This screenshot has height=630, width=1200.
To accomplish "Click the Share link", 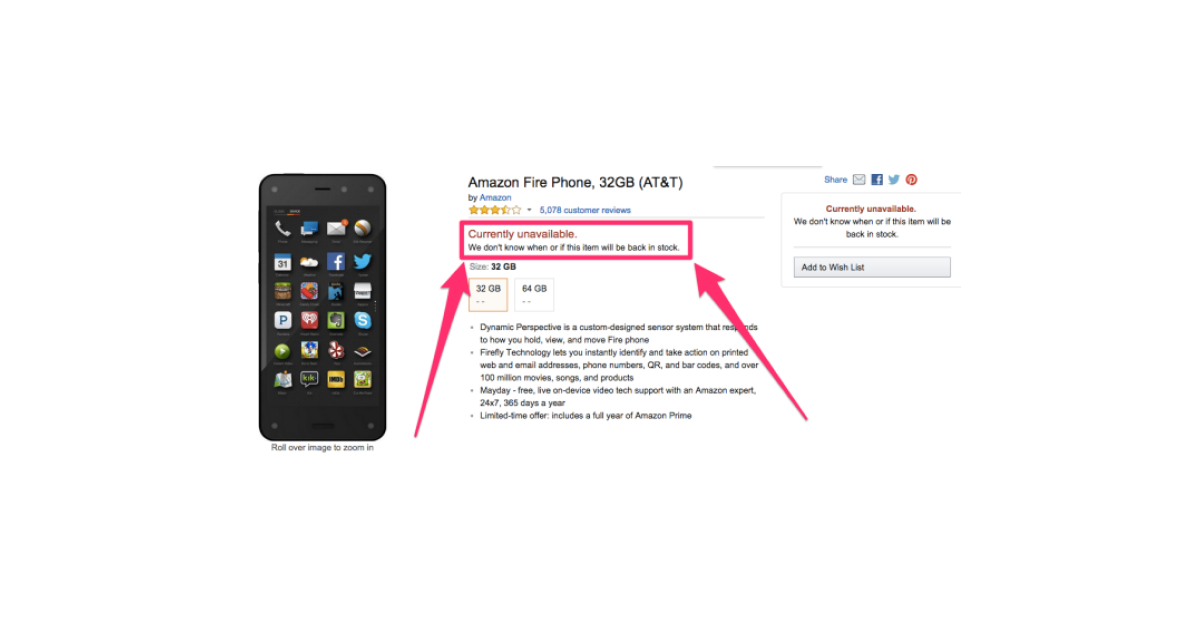I will point(835,180).
